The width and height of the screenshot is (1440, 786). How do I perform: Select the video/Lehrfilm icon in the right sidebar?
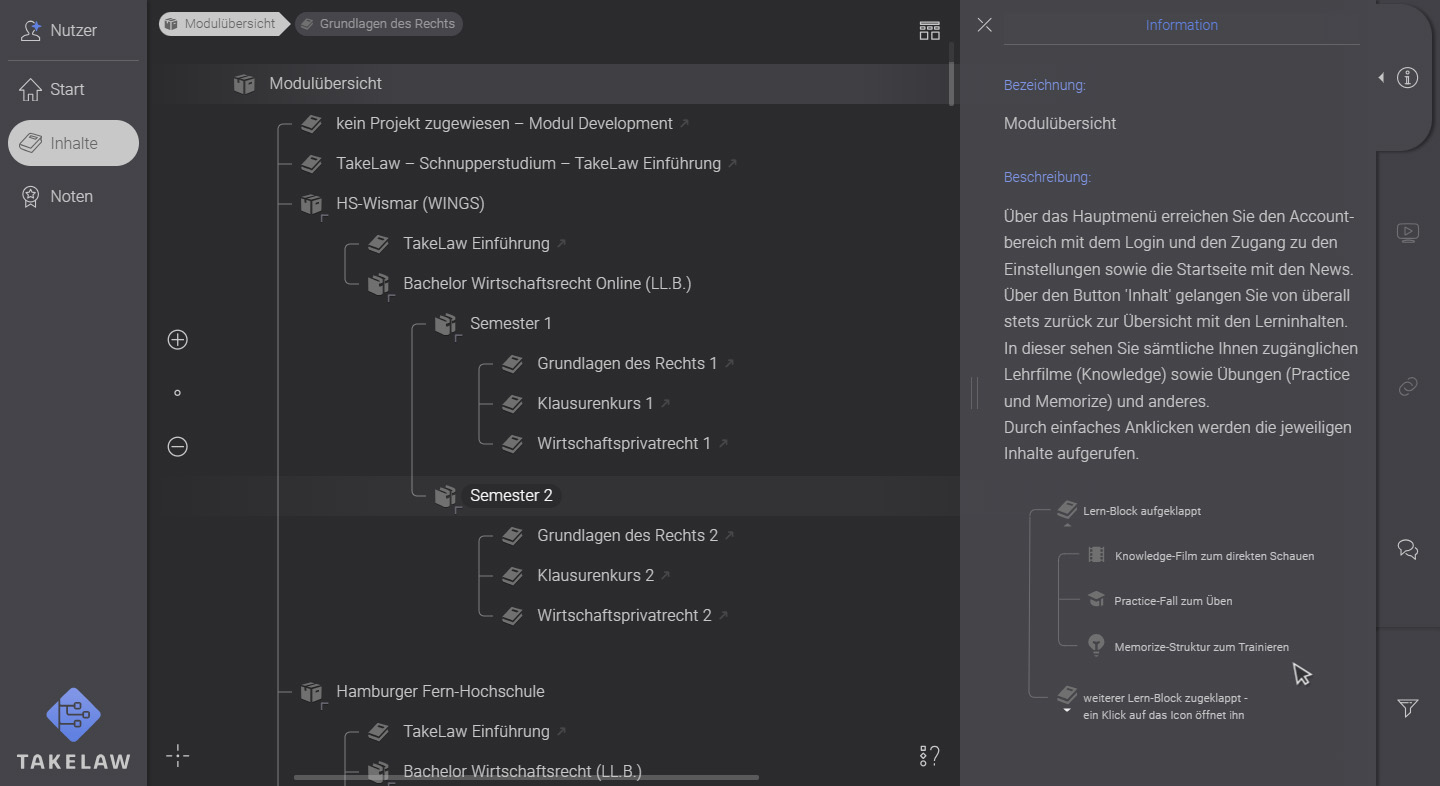click(x=1408, y=232)
